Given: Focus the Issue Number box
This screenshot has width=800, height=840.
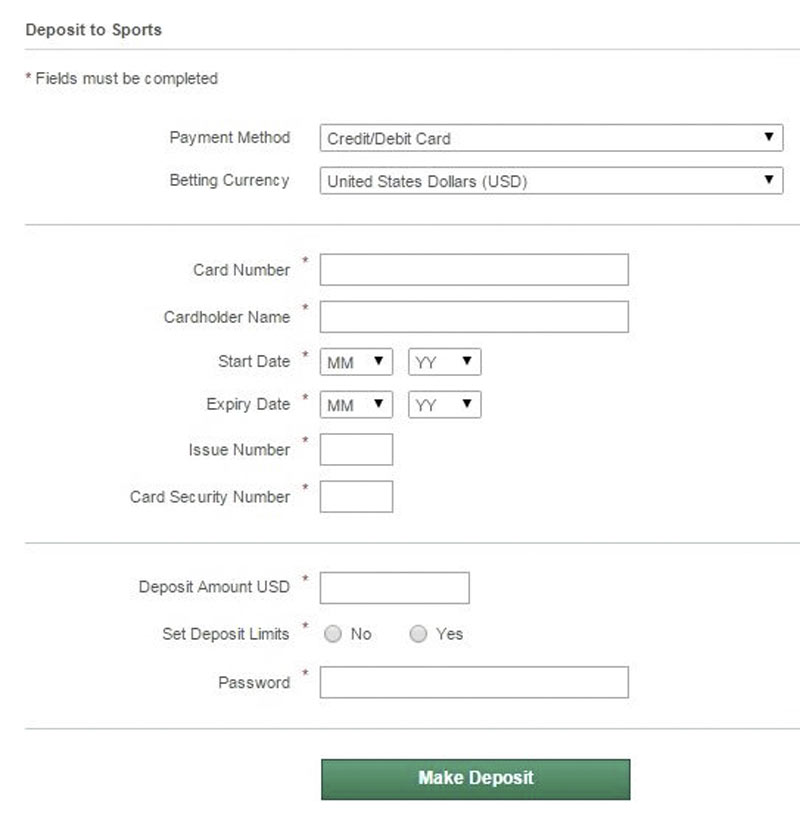Looking at the screenshot, I should point(356,450).
